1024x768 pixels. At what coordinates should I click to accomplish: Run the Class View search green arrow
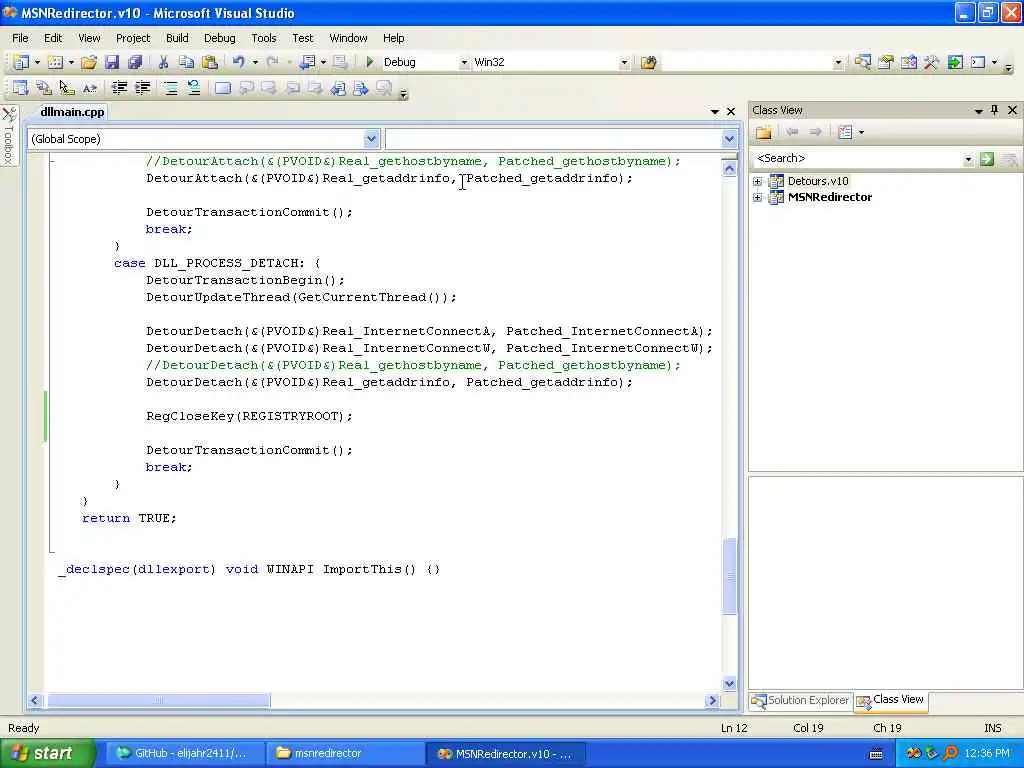987,159
